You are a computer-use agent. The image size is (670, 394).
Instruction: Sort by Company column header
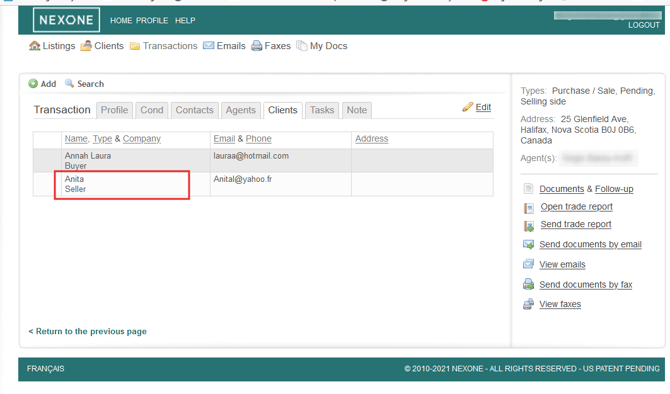[142, 138]
